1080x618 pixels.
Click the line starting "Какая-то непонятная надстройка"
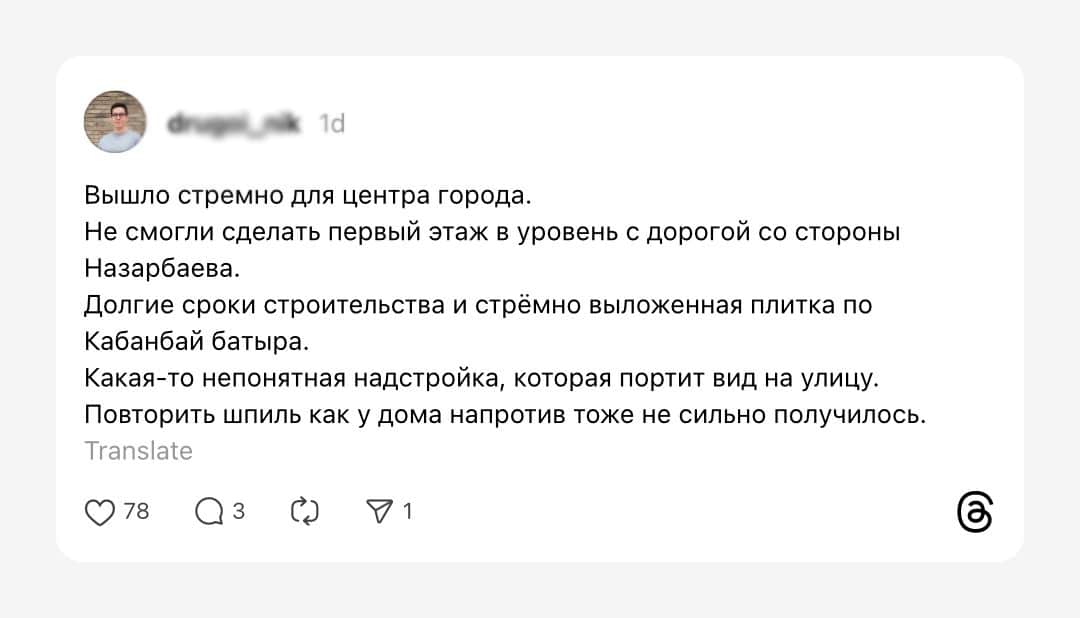coord(481,378)
